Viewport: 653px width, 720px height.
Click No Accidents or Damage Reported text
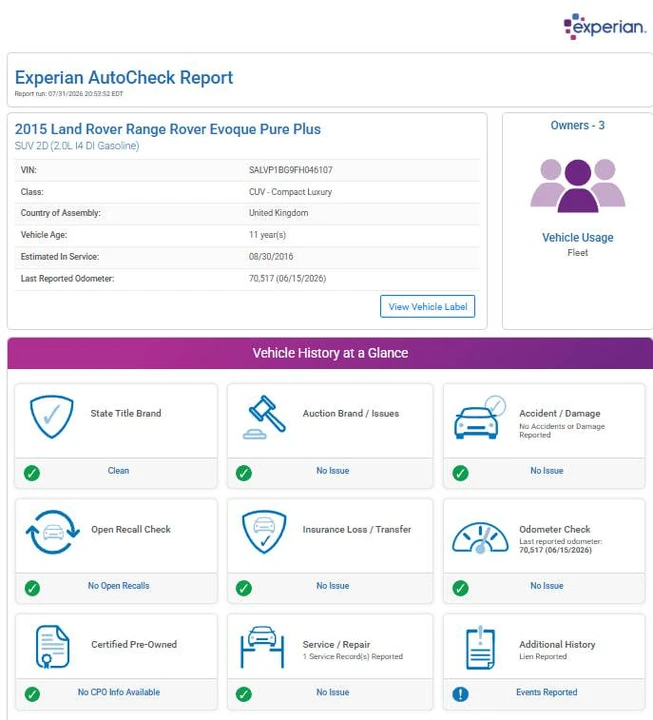coord(562,430)
